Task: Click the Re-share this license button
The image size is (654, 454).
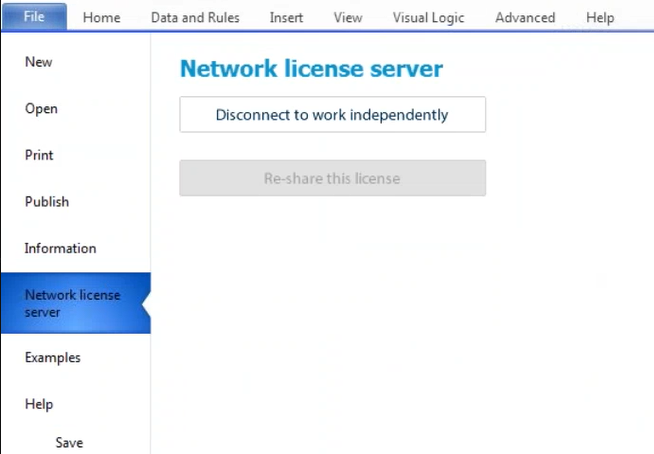Action: (x=332, y=179)
